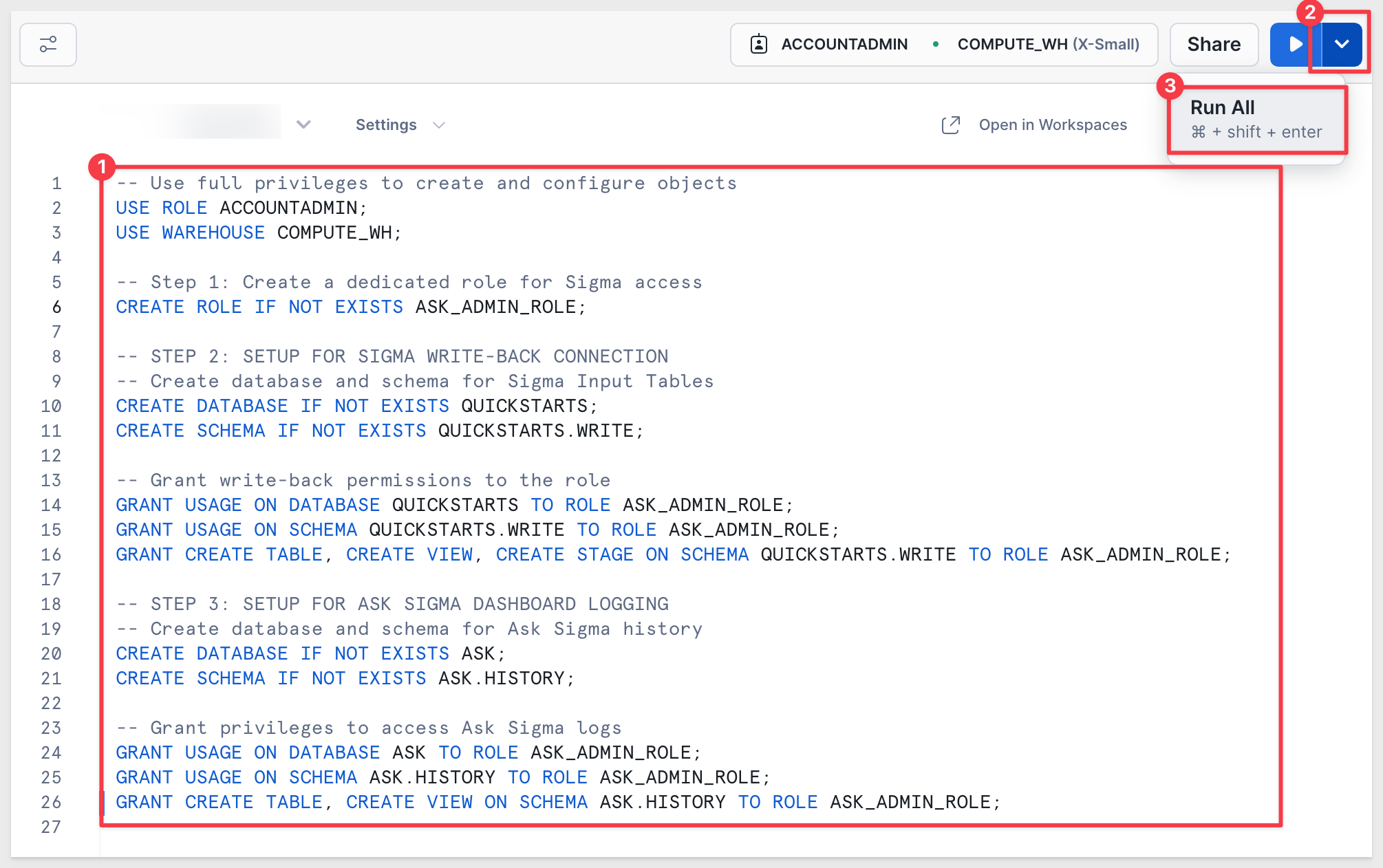Click COMPUTE_WH (X-Small) warehouse label

tap(1048, 45)
